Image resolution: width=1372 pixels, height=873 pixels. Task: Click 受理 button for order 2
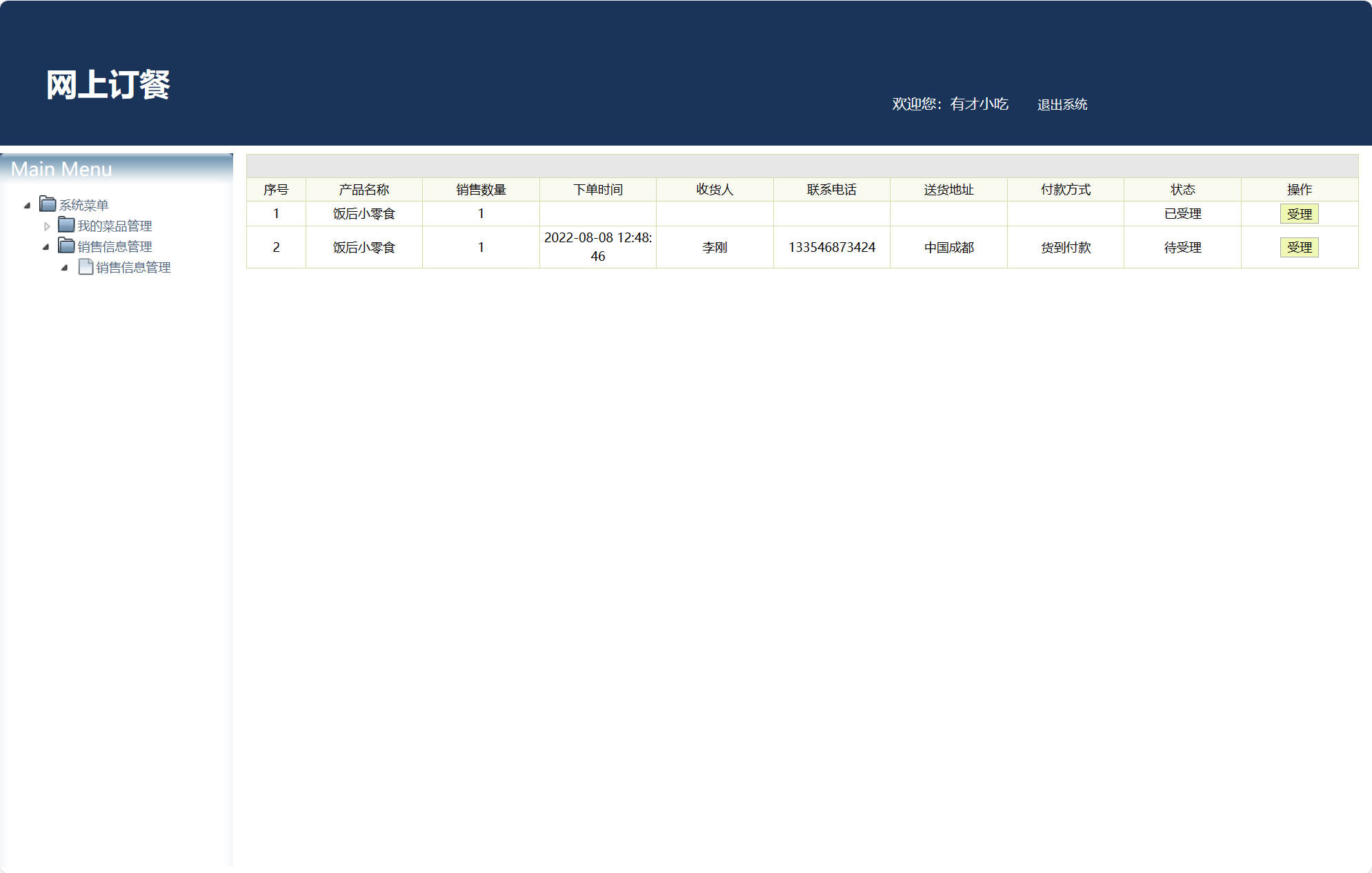[1300, 247]
